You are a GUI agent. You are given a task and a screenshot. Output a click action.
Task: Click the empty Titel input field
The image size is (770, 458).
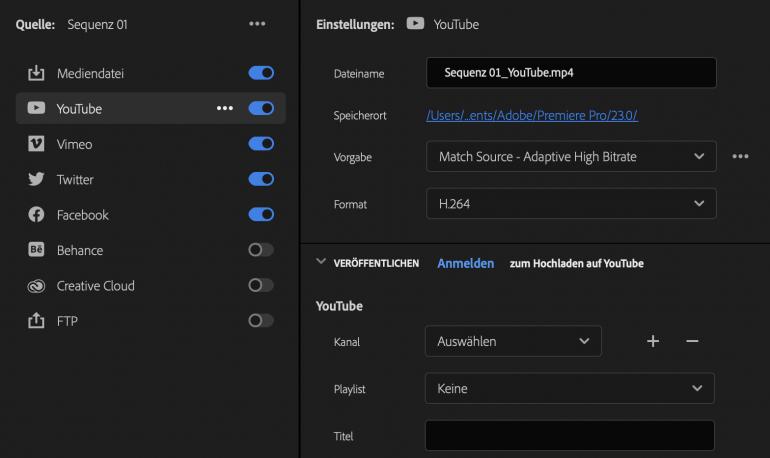(570, 435)
